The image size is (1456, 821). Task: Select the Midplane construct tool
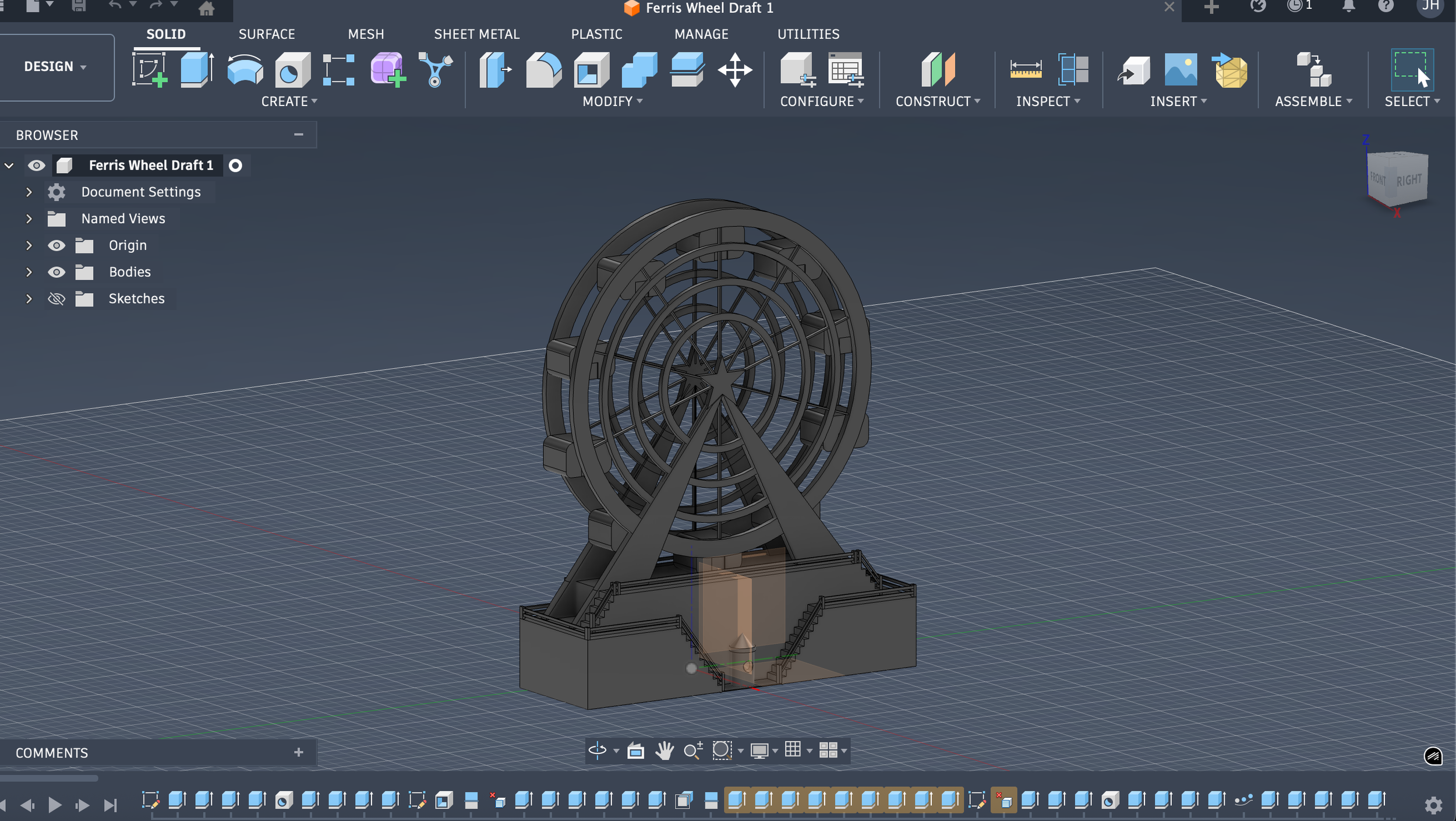pyautogui.click(x=938, y=70)
